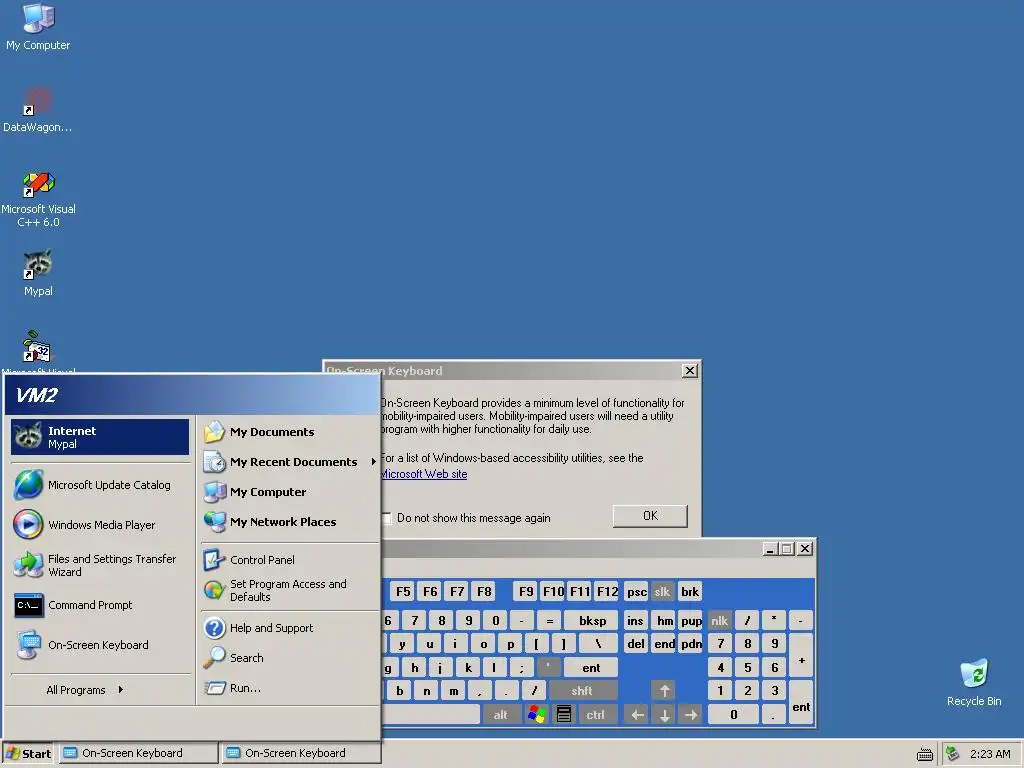Click the pup page up key
Viewport: 1024px width, 768px height.
point(692,620)
